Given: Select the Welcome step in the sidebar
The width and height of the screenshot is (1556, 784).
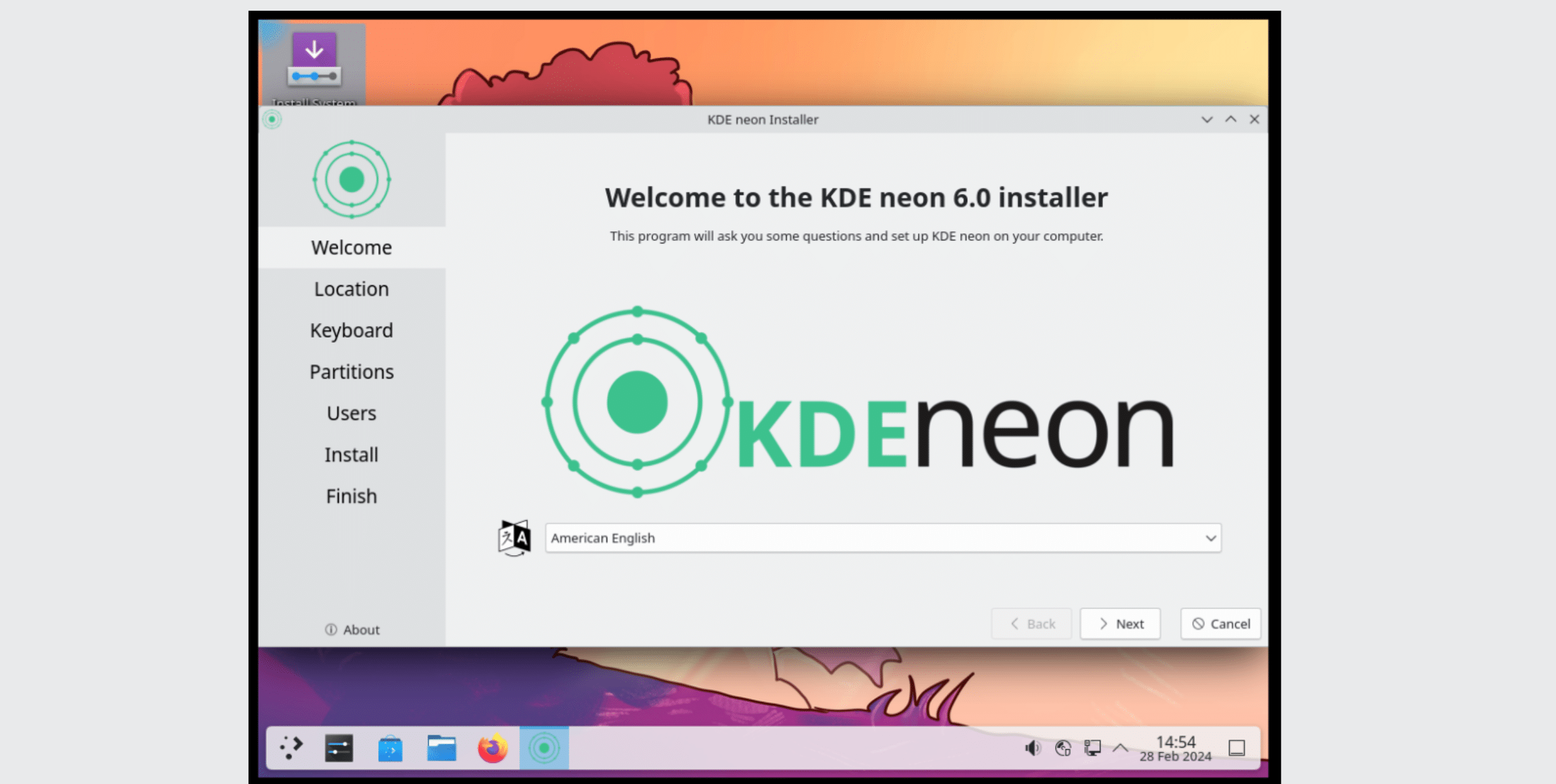Looking at the screenshot, I should [352, 247].
